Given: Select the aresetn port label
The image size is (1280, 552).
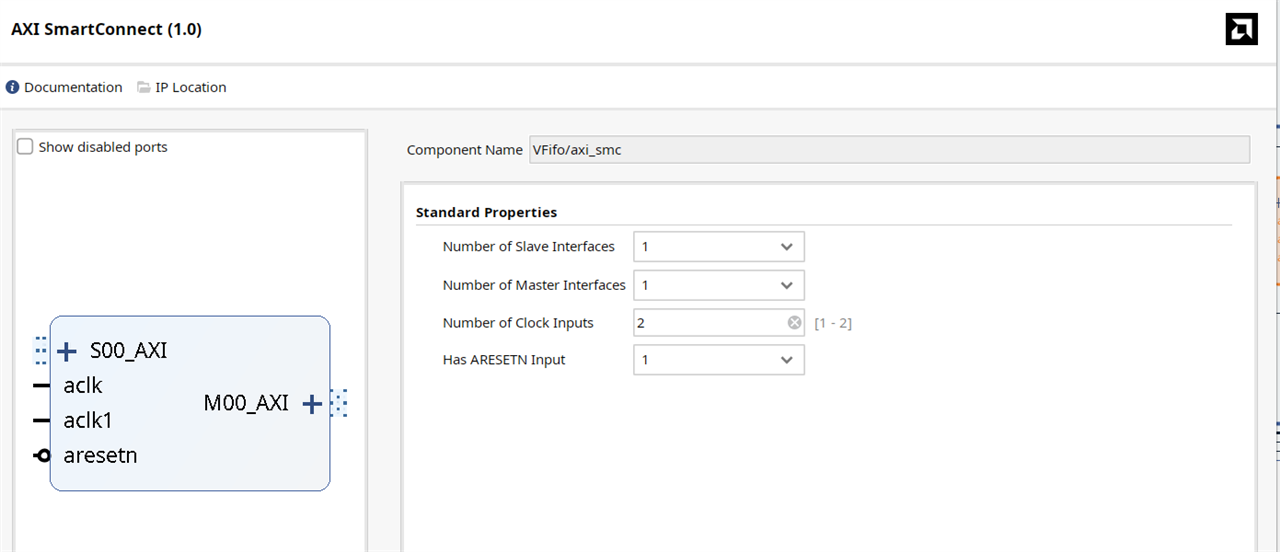Looking at the screenshot, I should pyautogui.click(x=100, y=455).
